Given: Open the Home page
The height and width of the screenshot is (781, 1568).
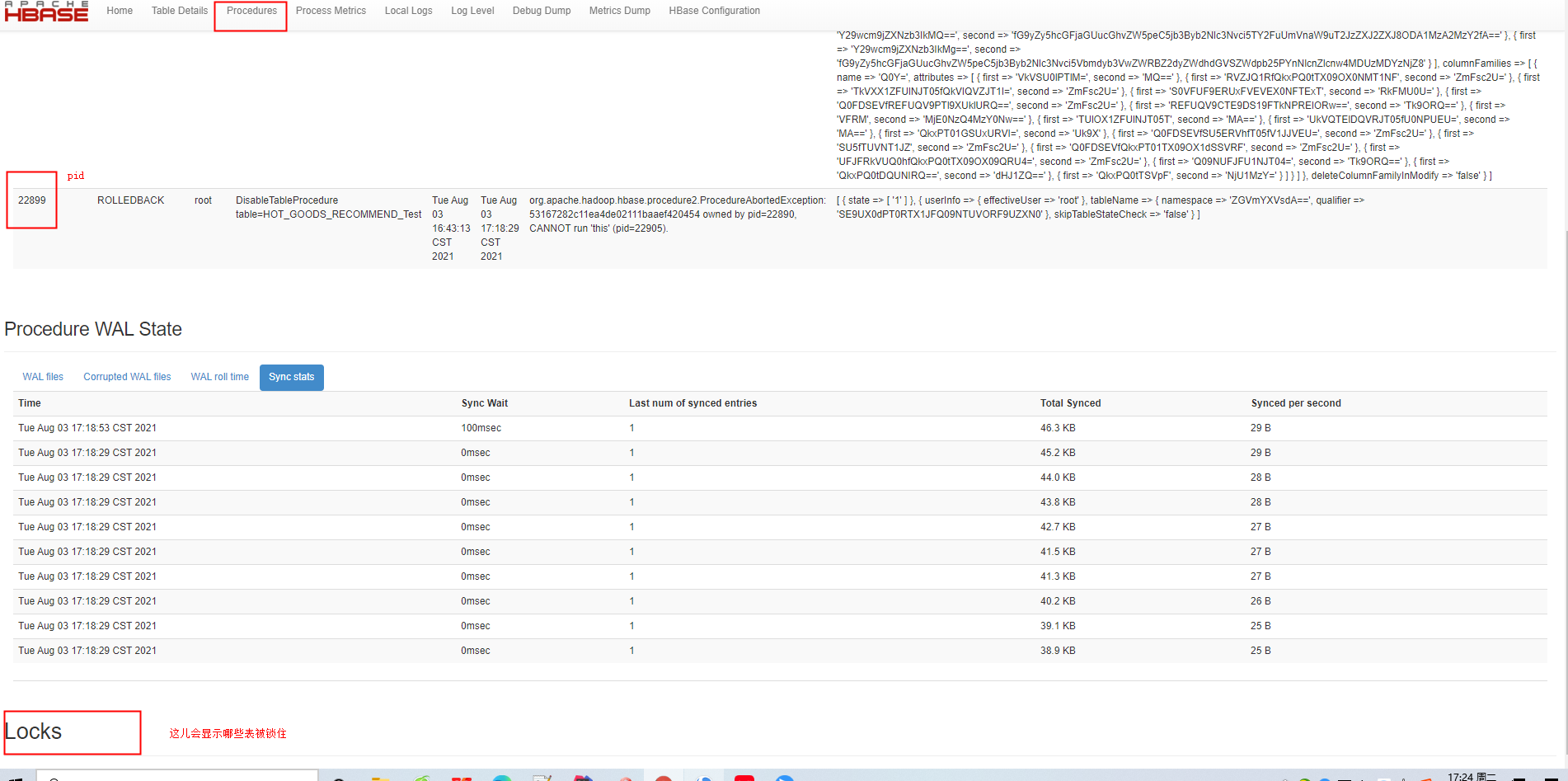Looking at the screenshot, I should coord(120,11).
